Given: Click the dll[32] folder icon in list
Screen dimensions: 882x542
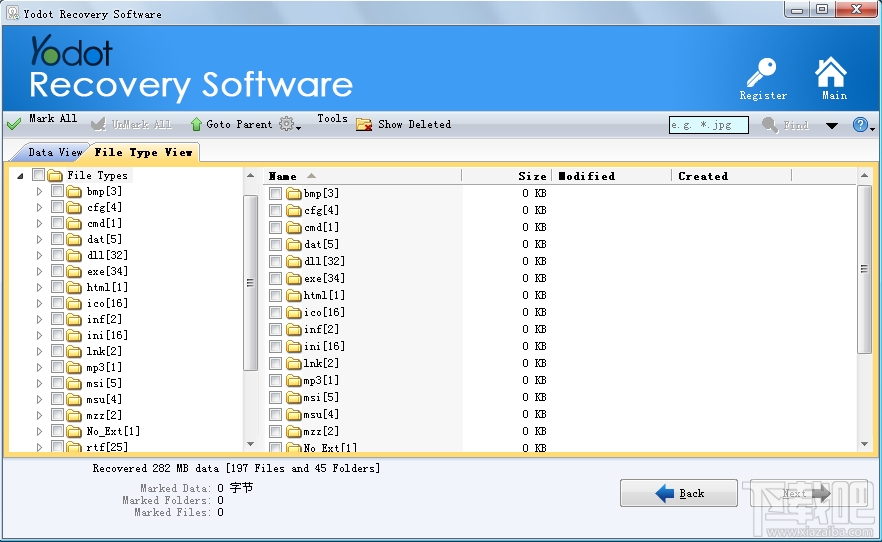Looking at the screenshot, I should (294, 261).
